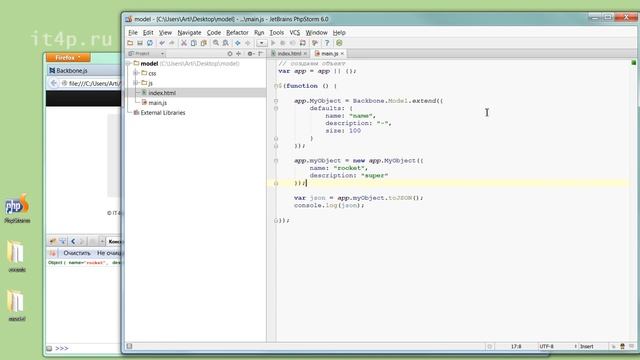Click the inspector man icon in status bar
The image size is (640, 360).
(x=622, y=347)
